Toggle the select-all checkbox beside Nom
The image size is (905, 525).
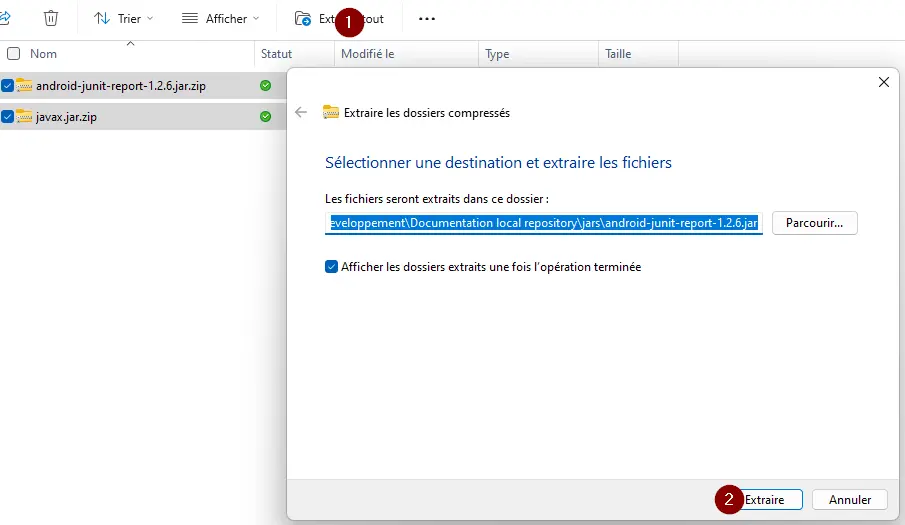(x=13, y=54)
